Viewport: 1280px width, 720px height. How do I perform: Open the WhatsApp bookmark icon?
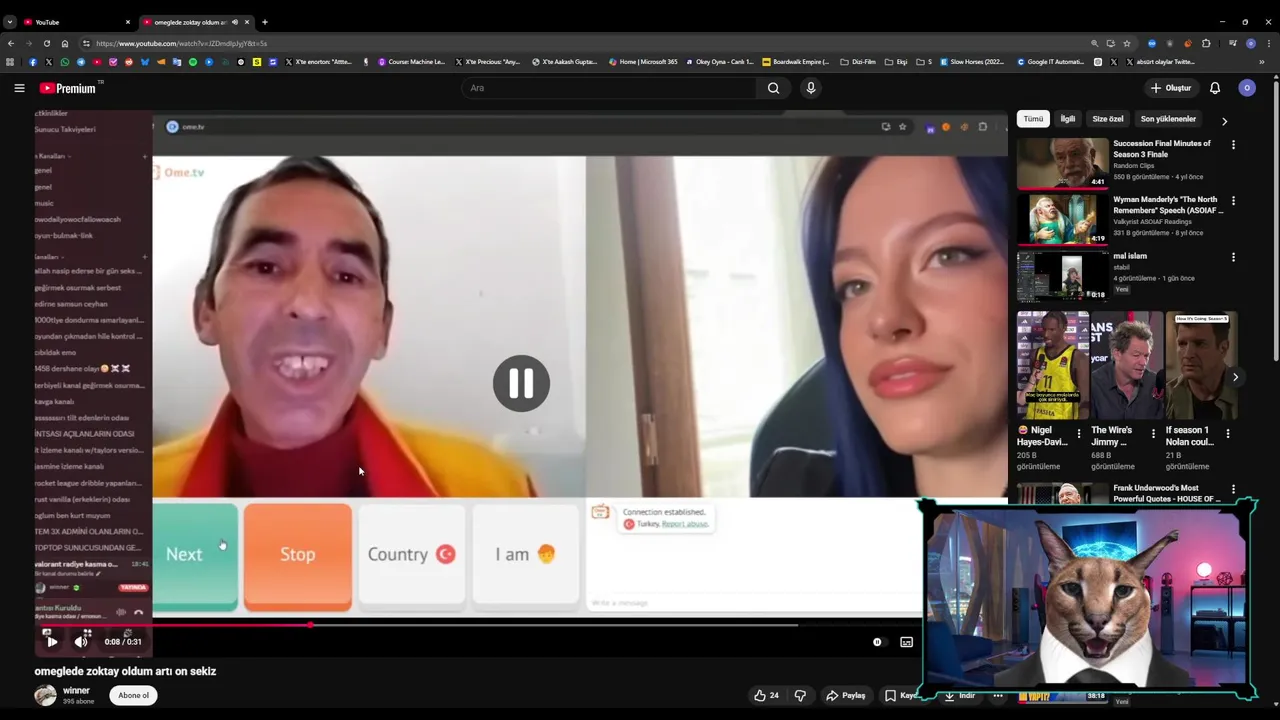[64, 62]
